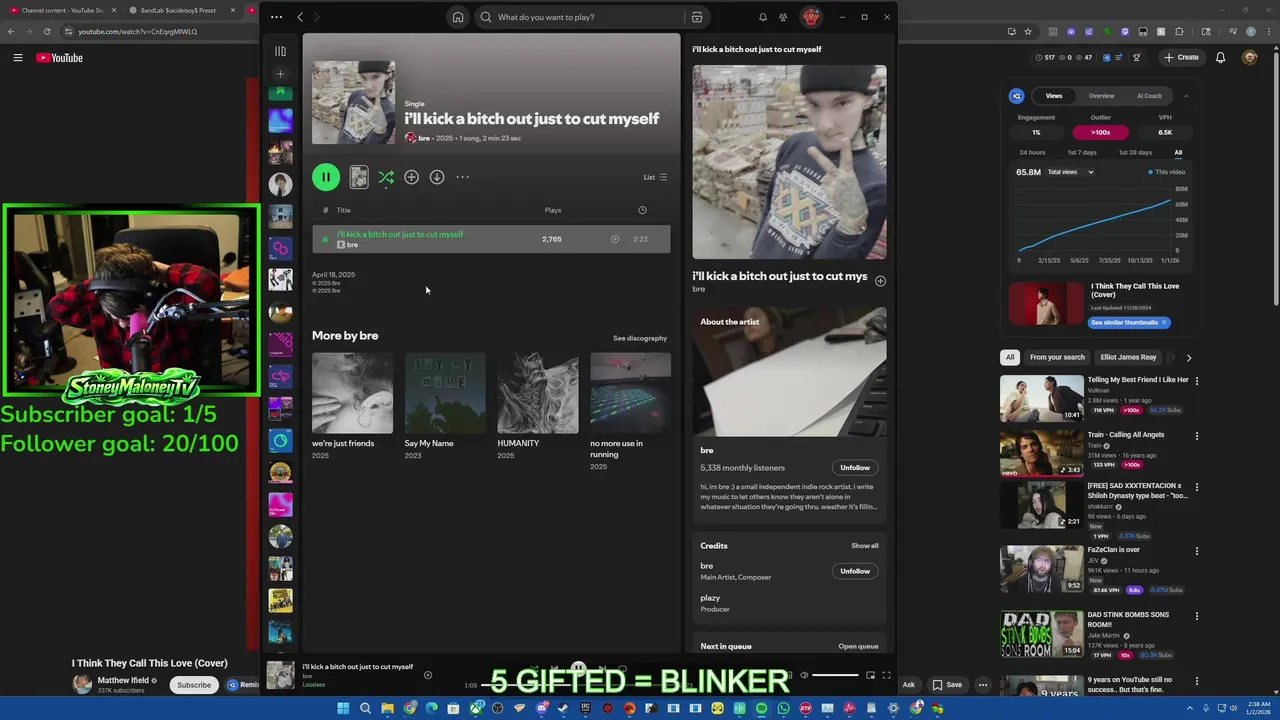Switch to AI Coach tab in vidIQ panel
This screenshot has width=1280, height=720.
tap(1149, 96)
